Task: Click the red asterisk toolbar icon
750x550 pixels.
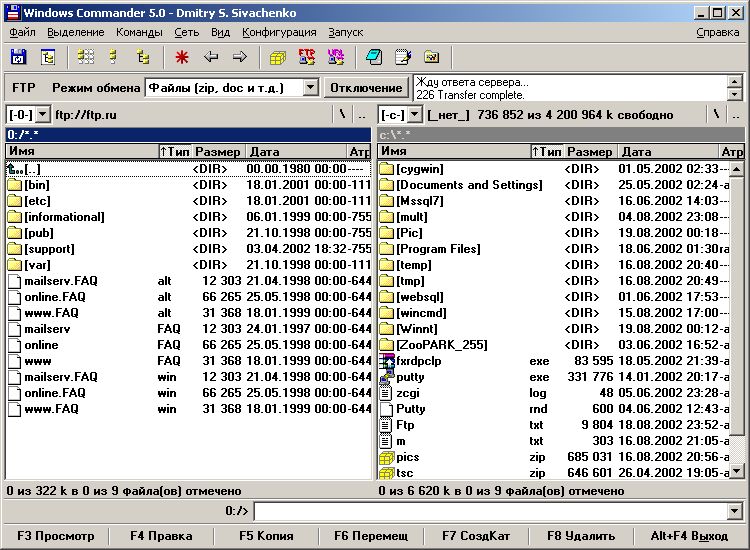Action: click(x=182, y=57)
